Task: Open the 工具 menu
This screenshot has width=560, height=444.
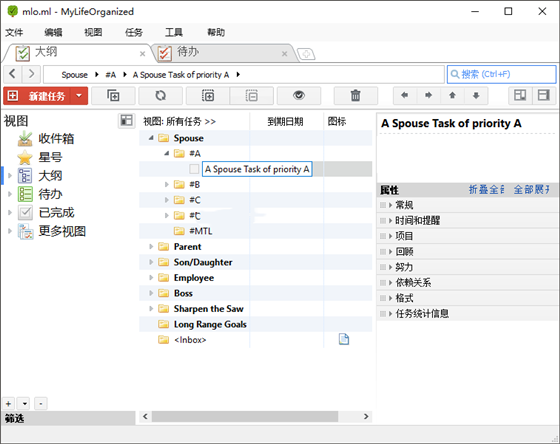Action: 174,33
